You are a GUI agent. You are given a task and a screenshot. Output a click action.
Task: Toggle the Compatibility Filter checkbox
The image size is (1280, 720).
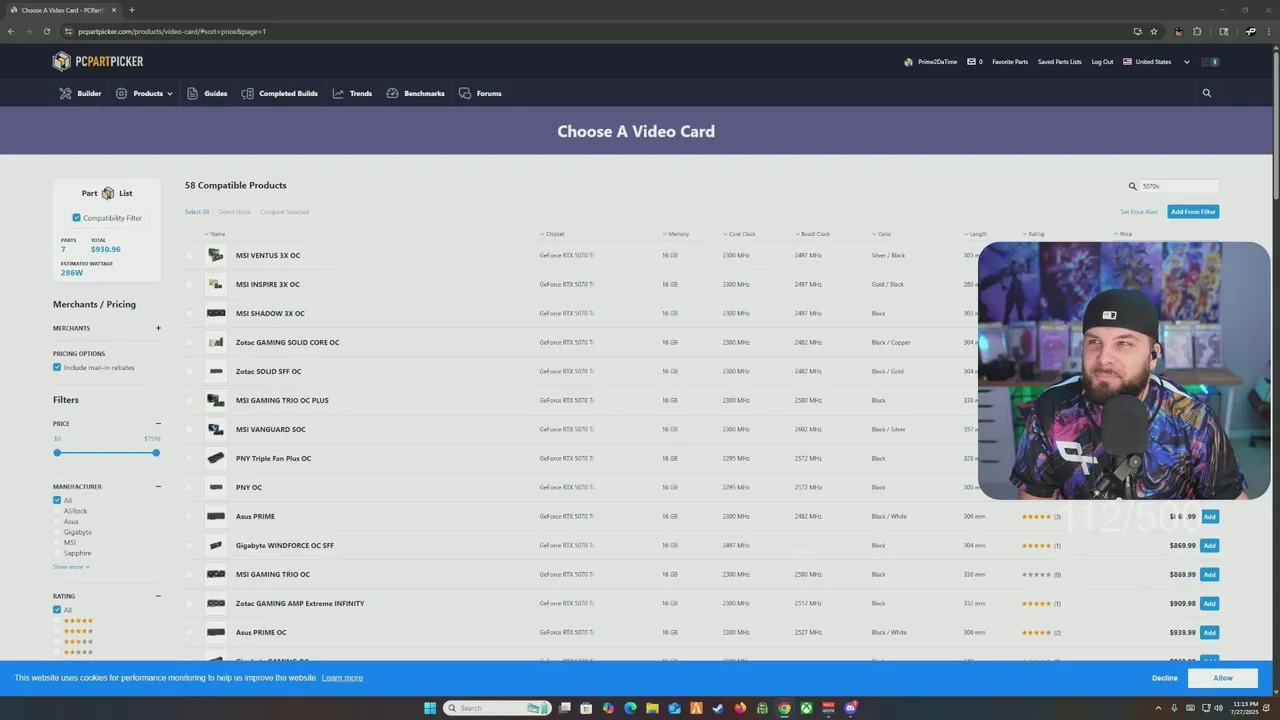pos(76,217)
